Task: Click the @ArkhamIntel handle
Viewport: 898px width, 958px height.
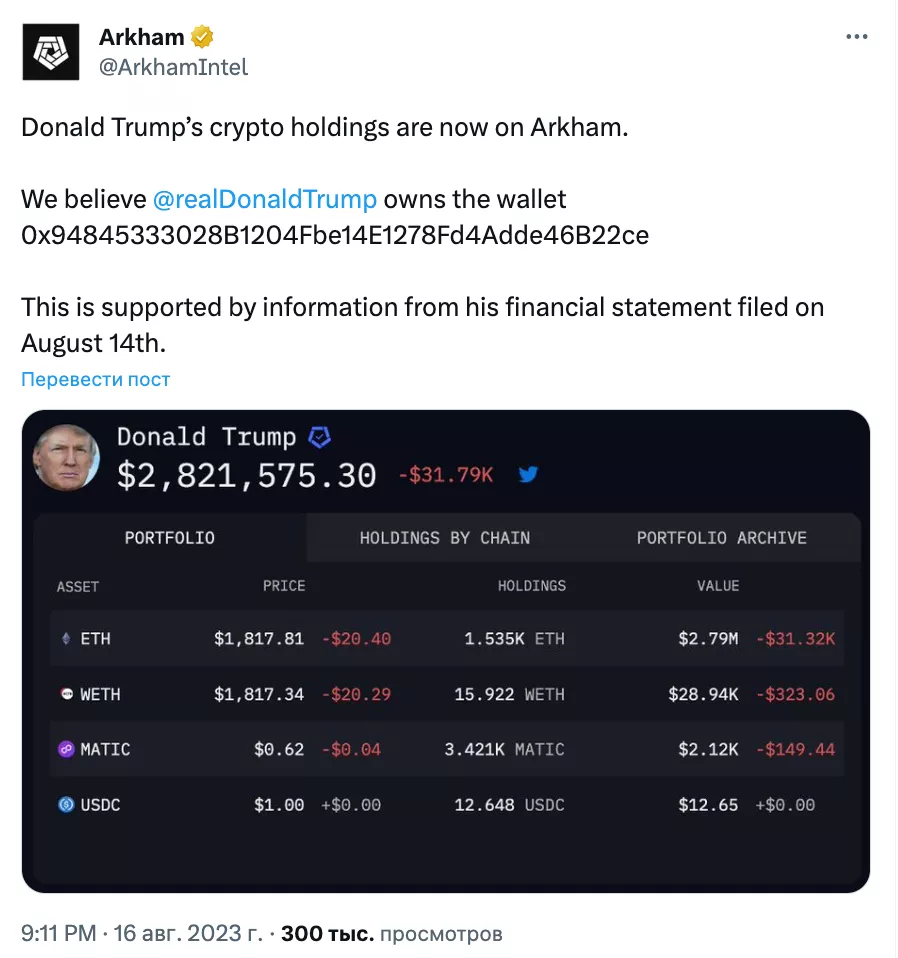Action: click(x=173, y=67)
